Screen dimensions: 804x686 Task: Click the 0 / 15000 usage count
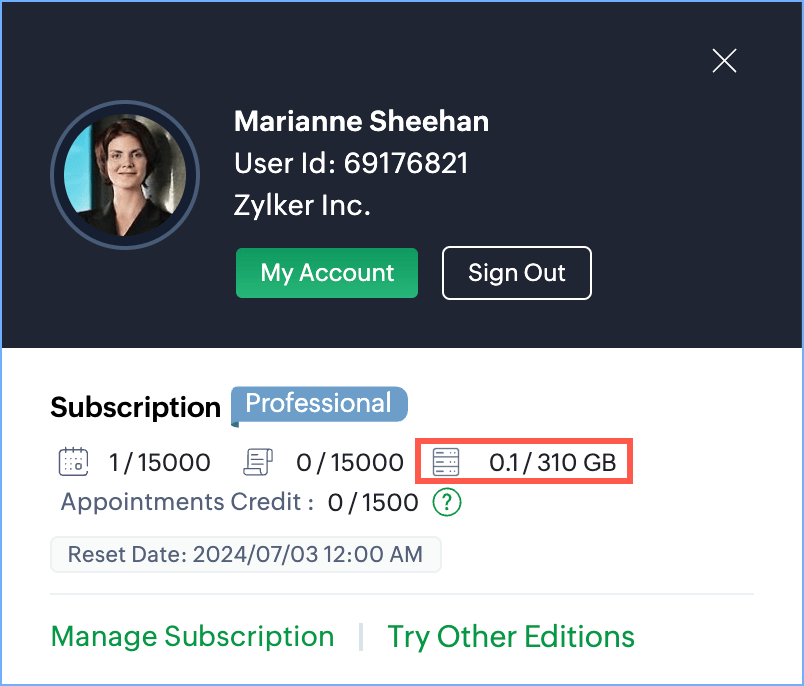pos(349,462)
